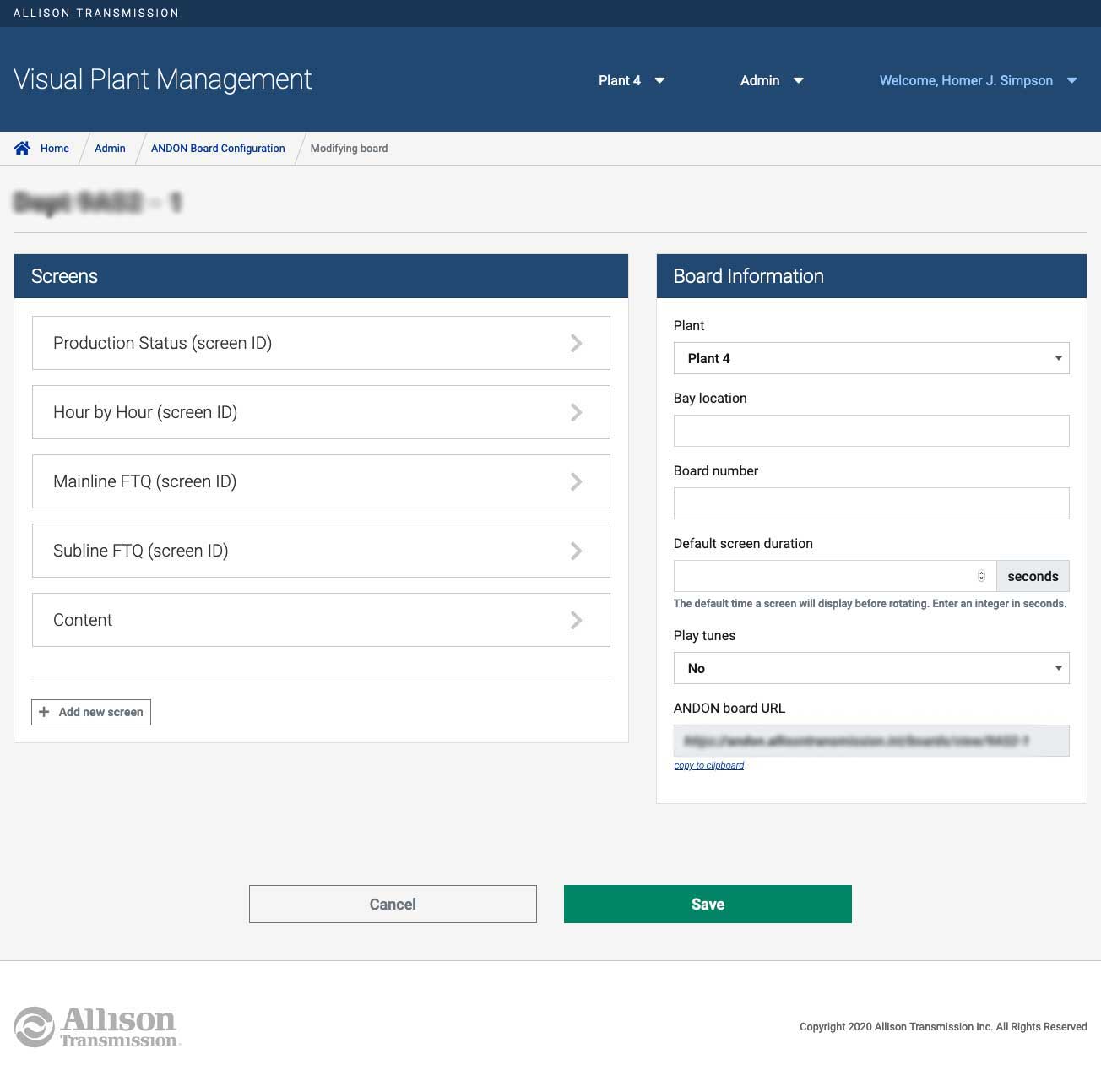Viewport: 1101px width, 1092px height.
Task: Click the Add new screen button
Action: [x=91, y=712]
